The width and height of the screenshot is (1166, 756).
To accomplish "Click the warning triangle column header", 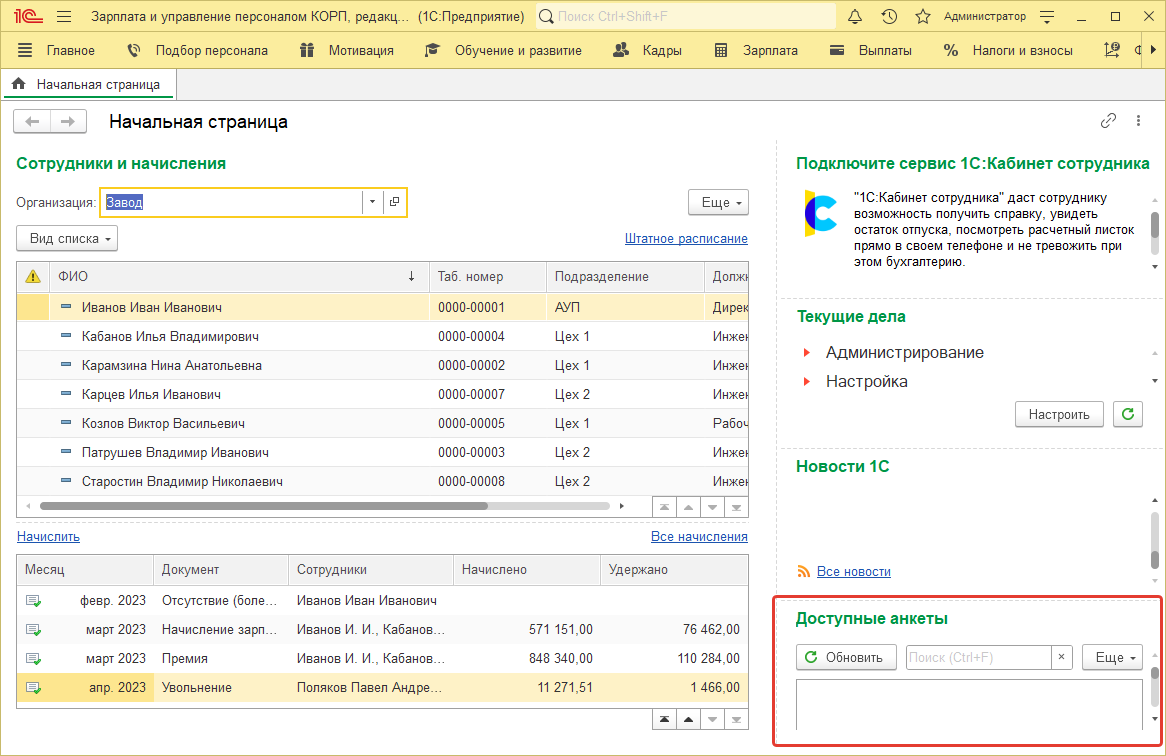I will tap(33, 277).
